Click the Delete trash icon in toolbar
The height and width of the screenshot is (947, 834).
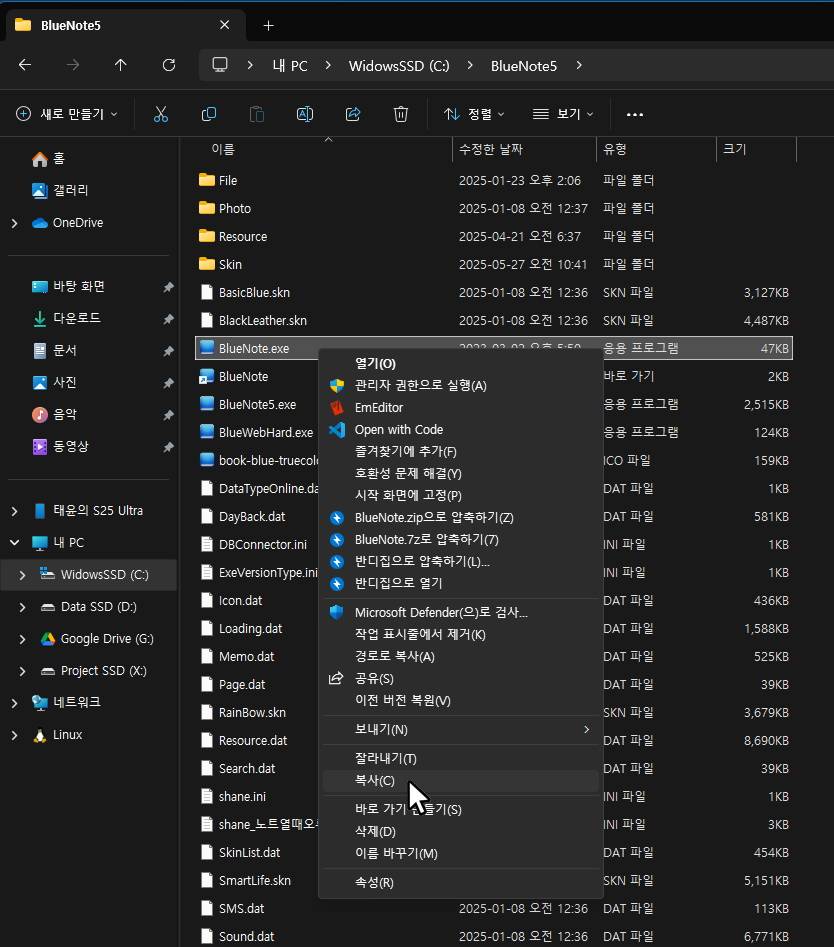(401, 114)
